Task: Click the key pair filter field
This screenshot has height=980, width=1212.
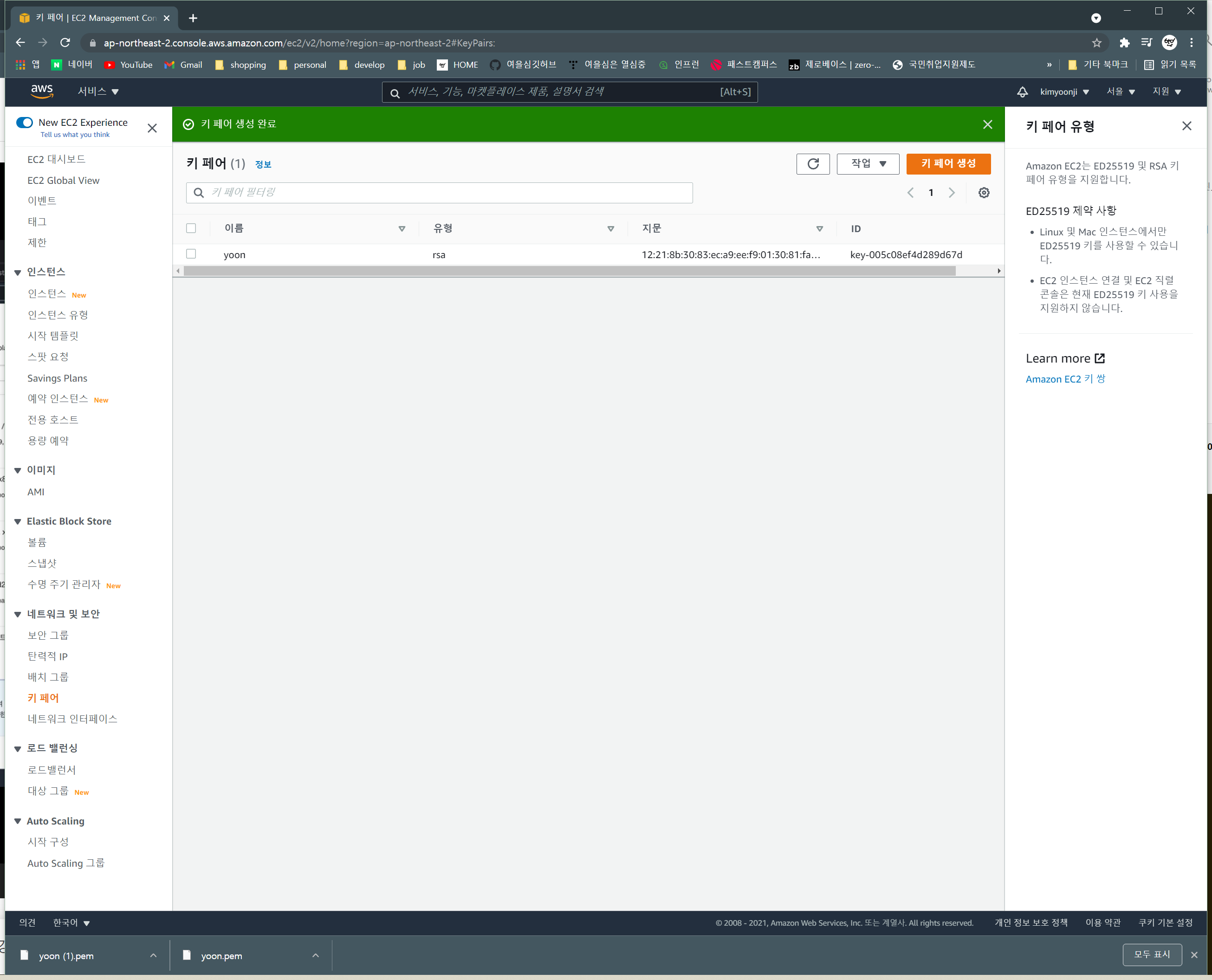Action: tap(439, 193)
